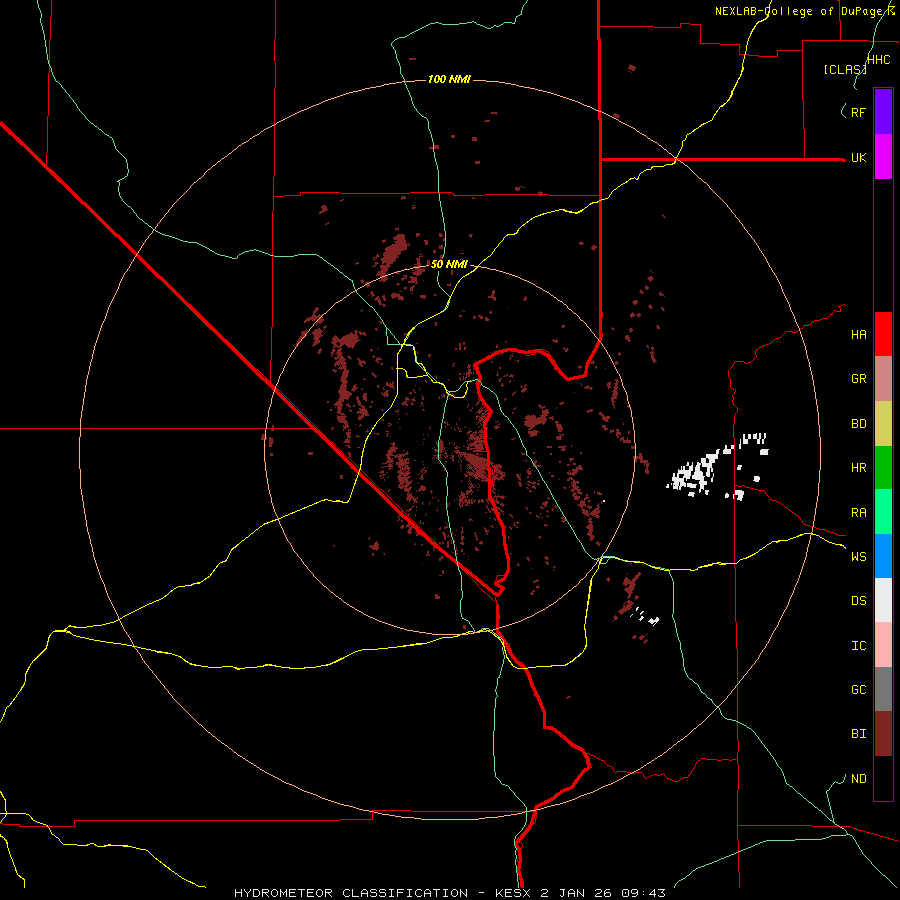Click the BI legend label
Screen dimensions: 900x900
tap(858, 734)
